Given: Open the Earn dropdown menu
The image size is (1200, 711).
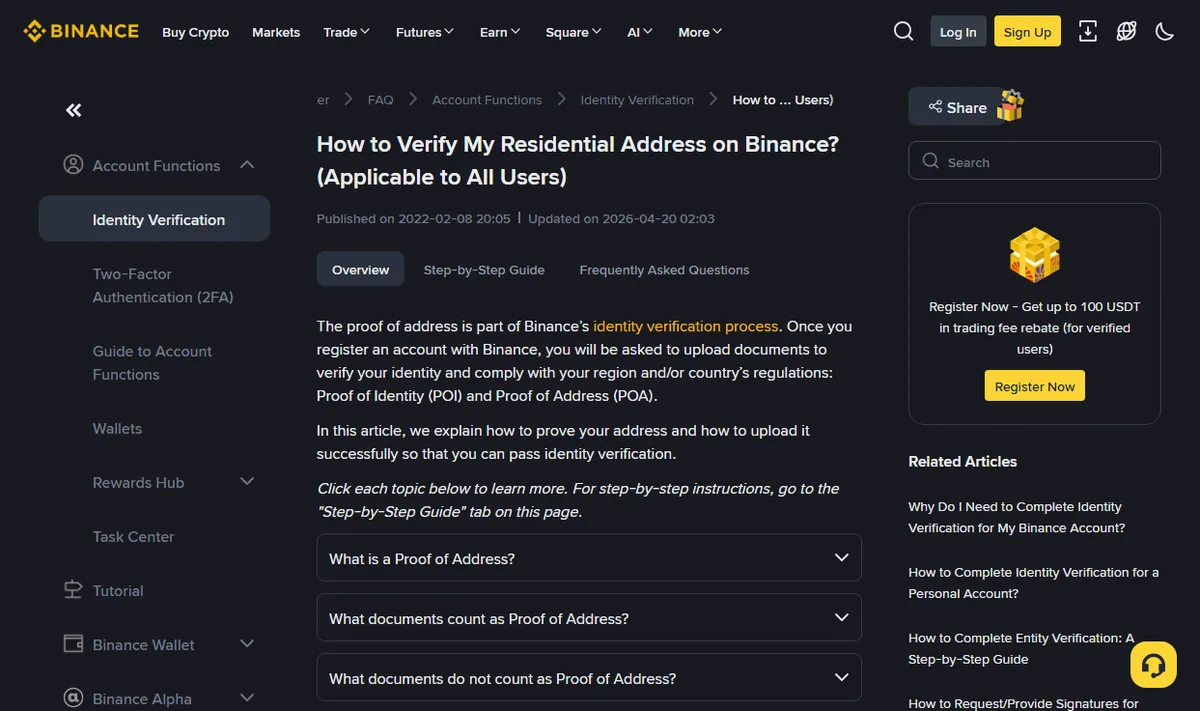Looking at the screenshot, I should 500,32.
